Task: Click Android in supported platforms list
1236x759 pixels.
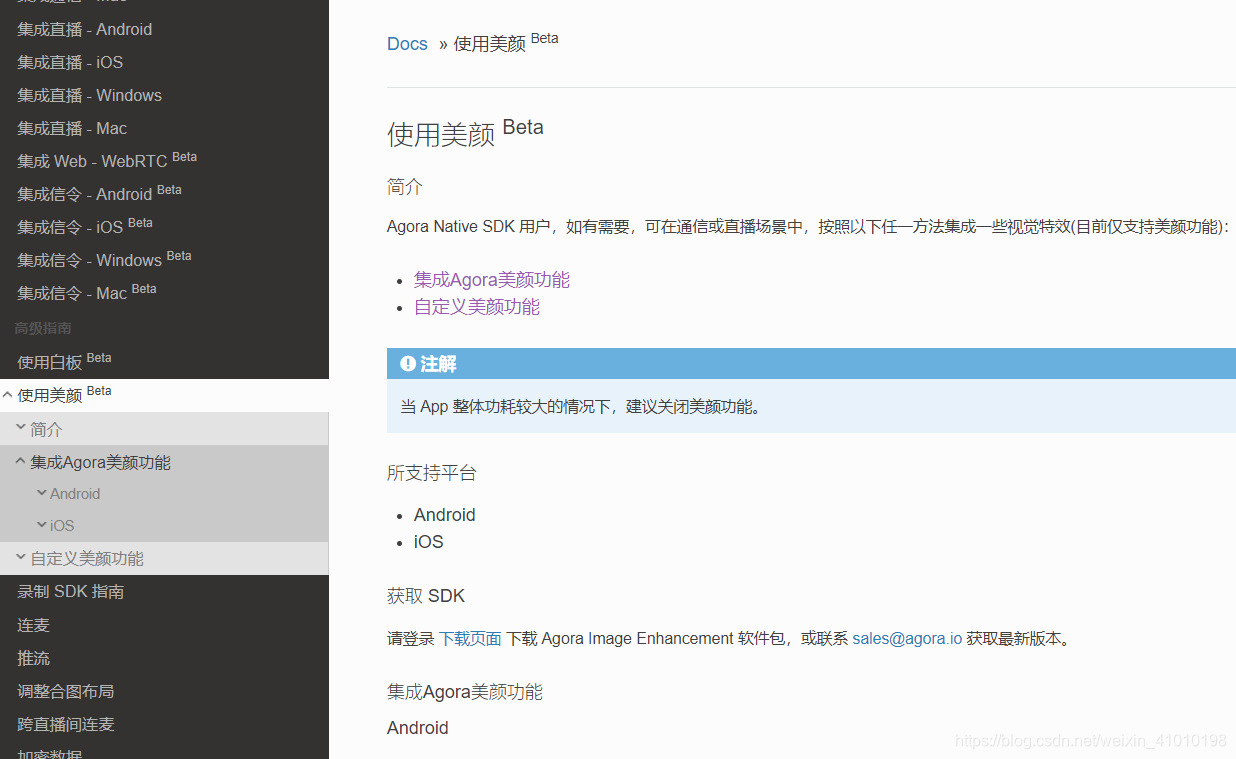Action: tap(445, 515)
